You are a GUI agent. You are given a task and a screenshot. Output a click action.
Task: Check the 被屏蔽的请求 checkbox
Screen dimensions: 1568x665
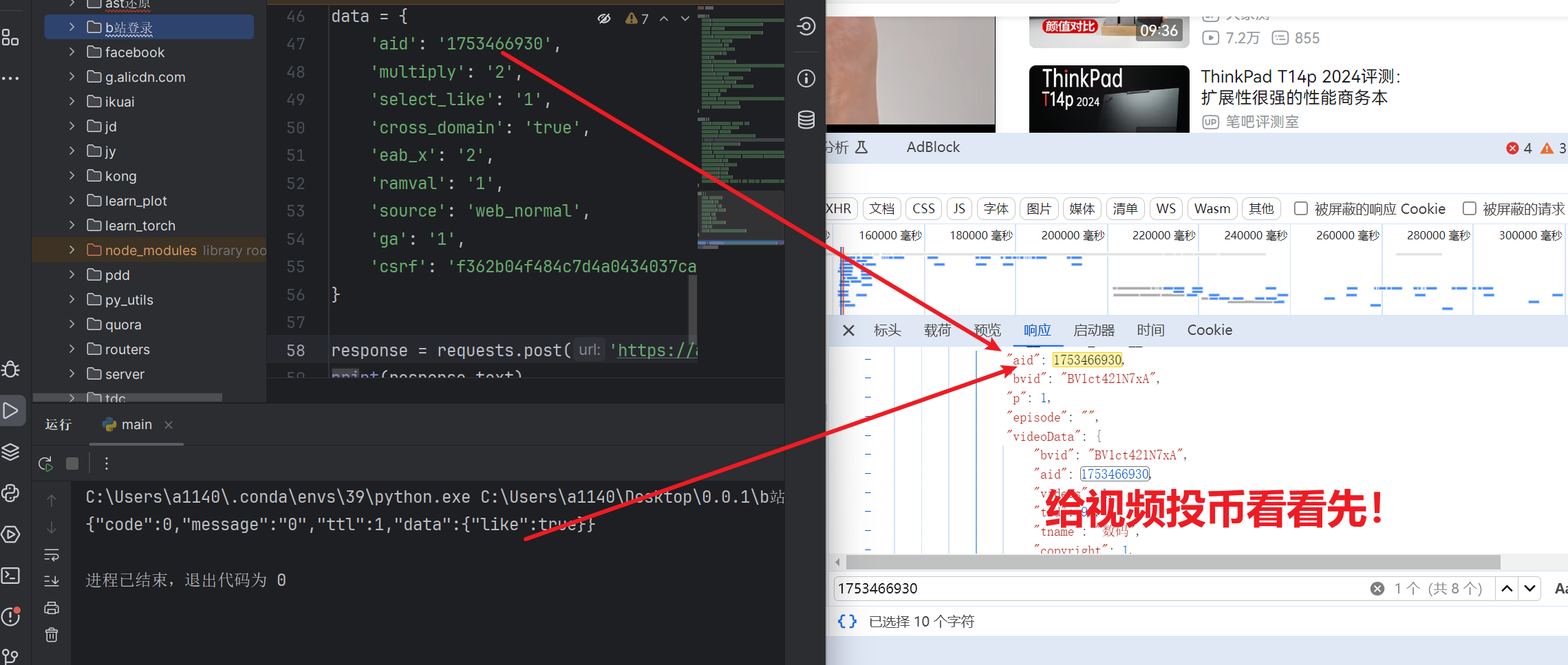tap(1469, 209)
